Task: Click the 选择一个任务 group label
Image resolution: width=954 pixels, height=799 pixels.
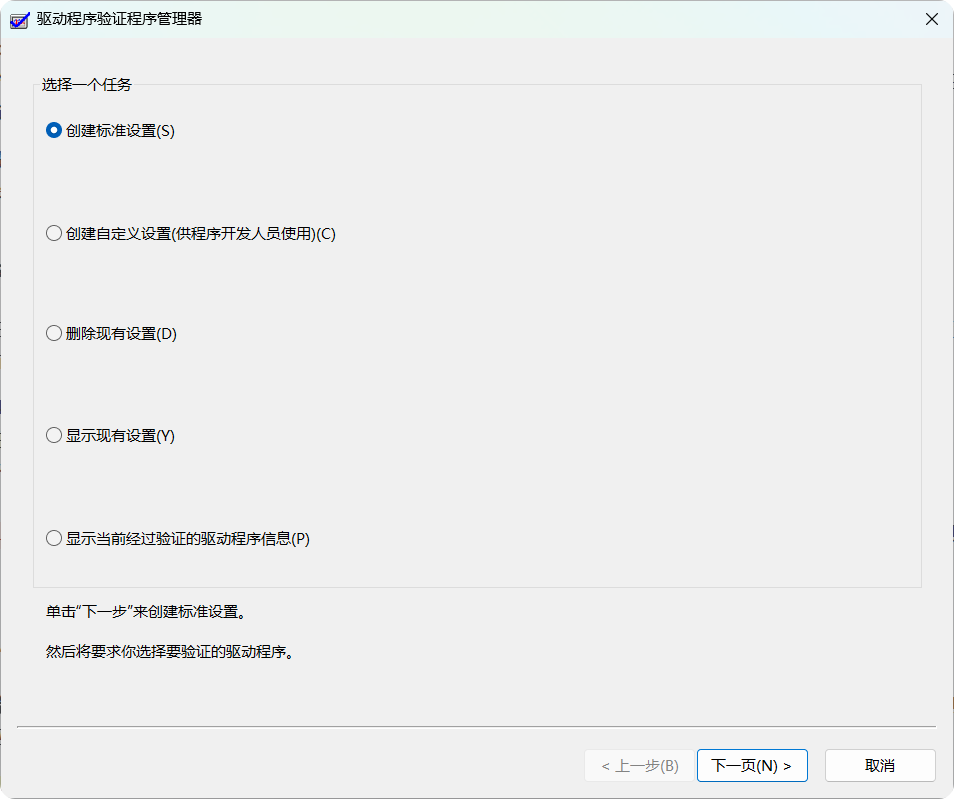Action: click(x=86, y=85)
